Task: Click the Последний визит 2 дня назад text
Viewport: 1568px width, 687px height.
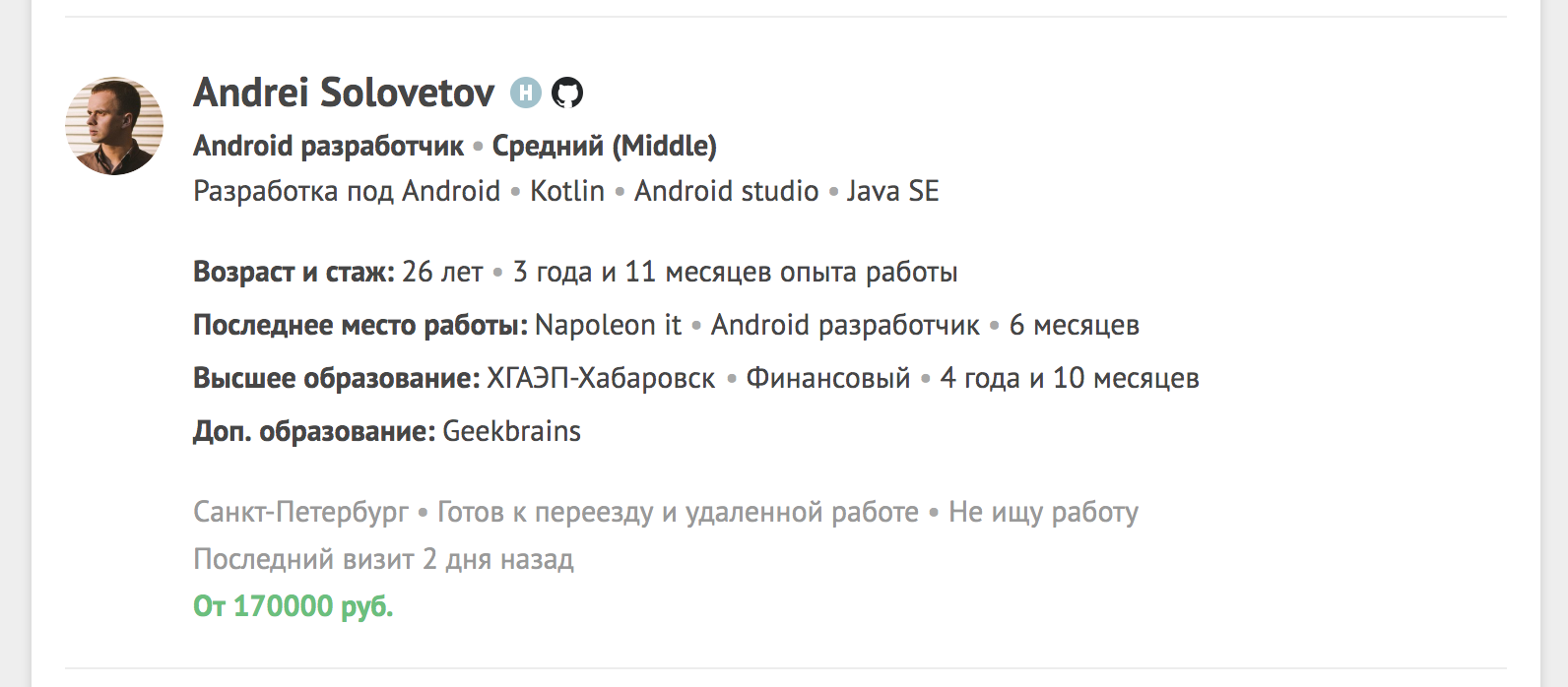Action: (x=383, y=559)
